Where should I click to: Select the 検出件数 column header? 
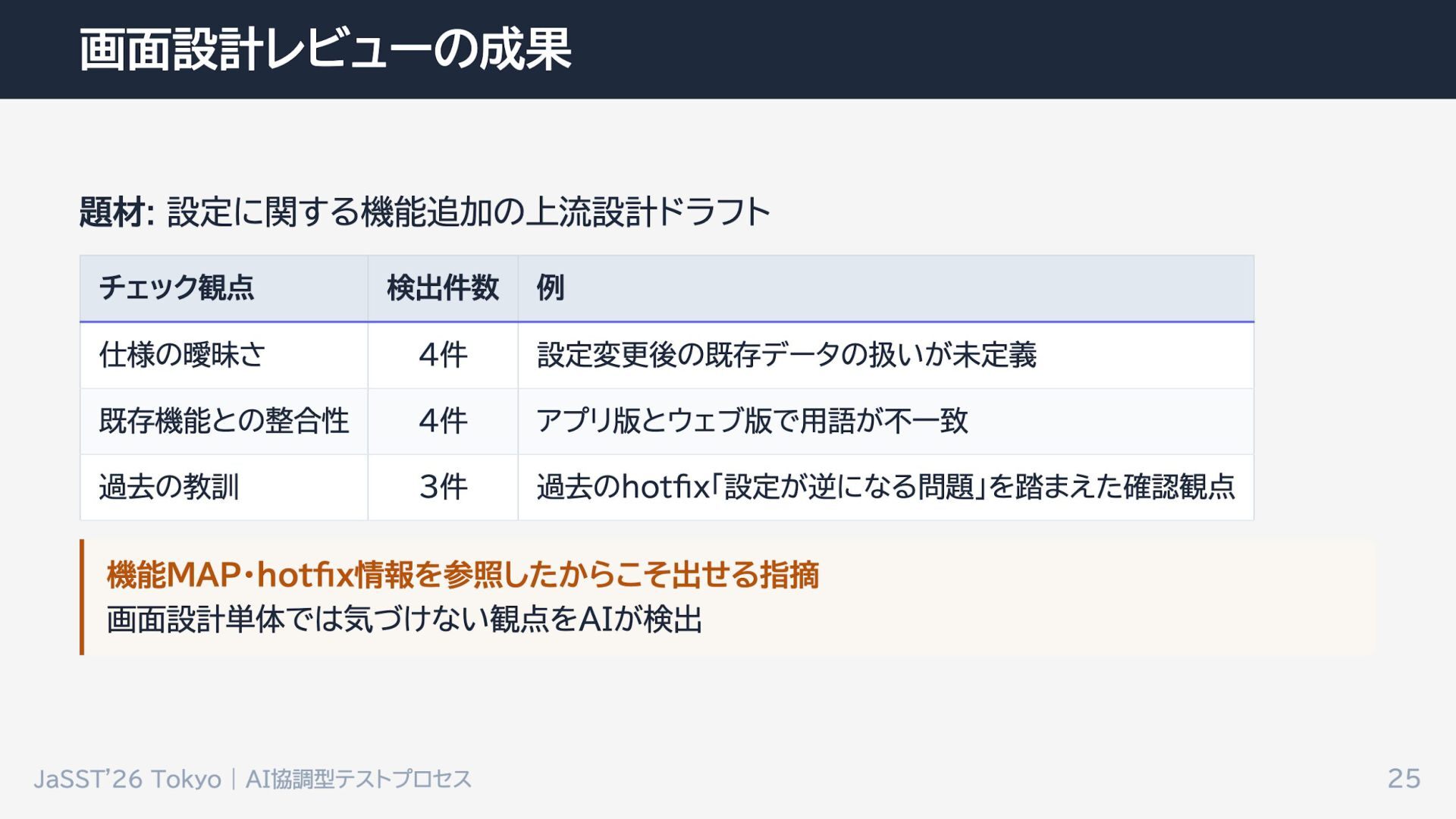click(443, 288)
